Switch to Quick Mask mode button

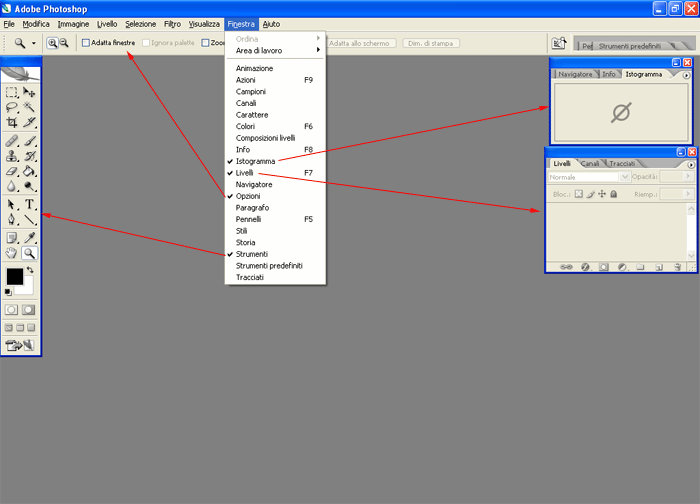click(29, 310)
